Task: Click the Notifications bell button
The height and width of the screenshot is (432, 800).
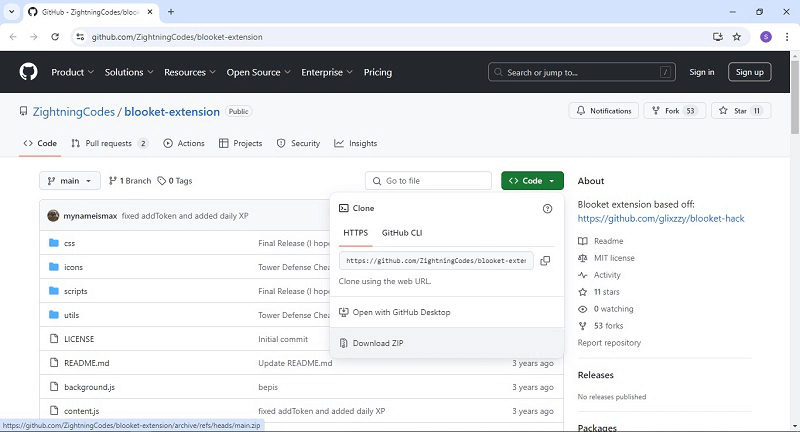Action: click(x=604, y=111)
